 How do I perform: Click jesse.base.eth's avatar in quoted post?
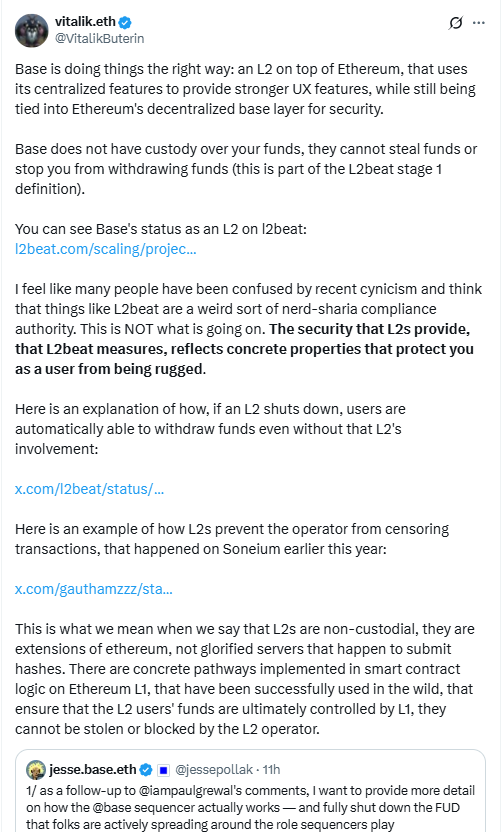[36, 769]
